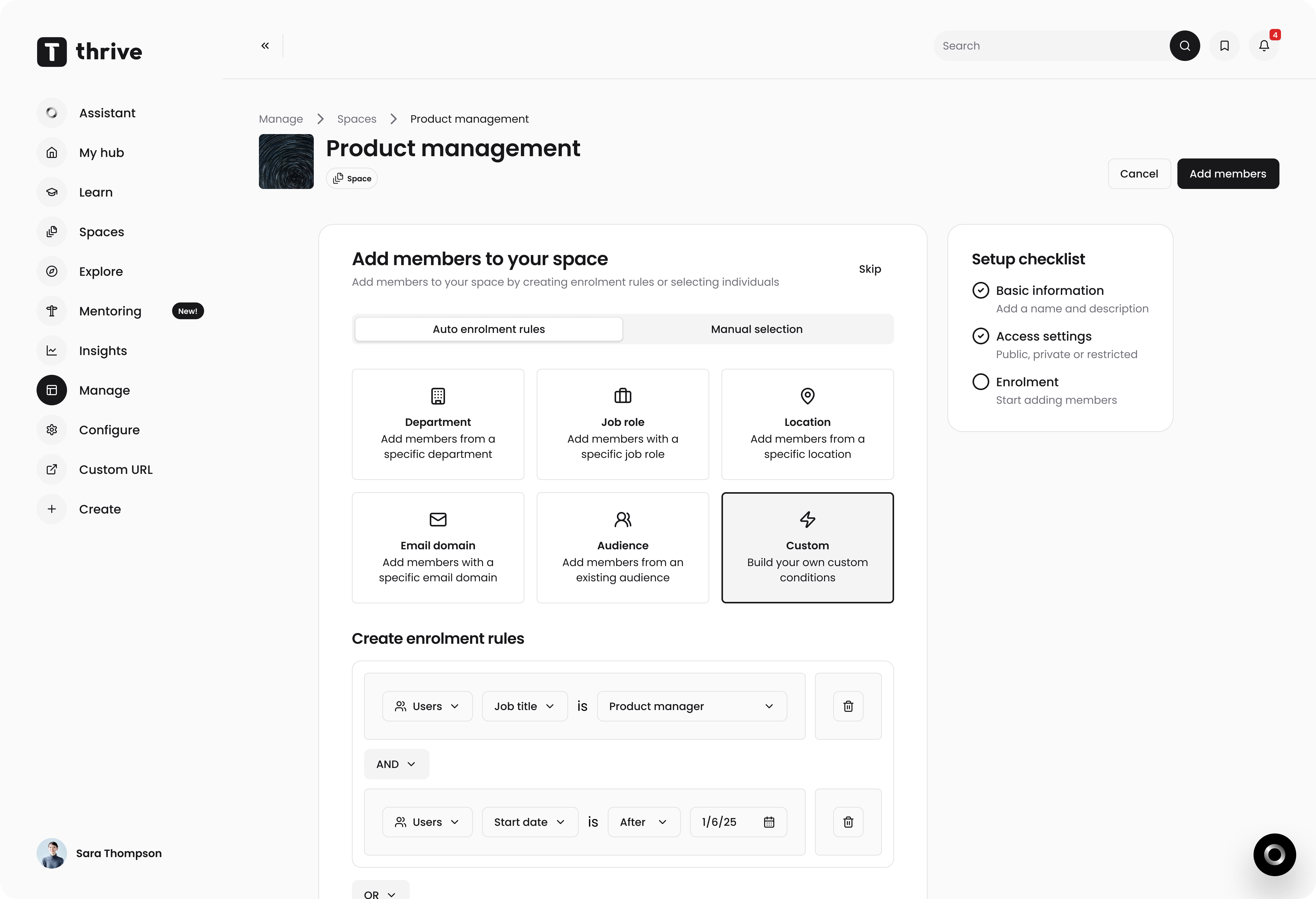Open calendar picker in date field
1316x899 pixels.
tap(768, 822)
